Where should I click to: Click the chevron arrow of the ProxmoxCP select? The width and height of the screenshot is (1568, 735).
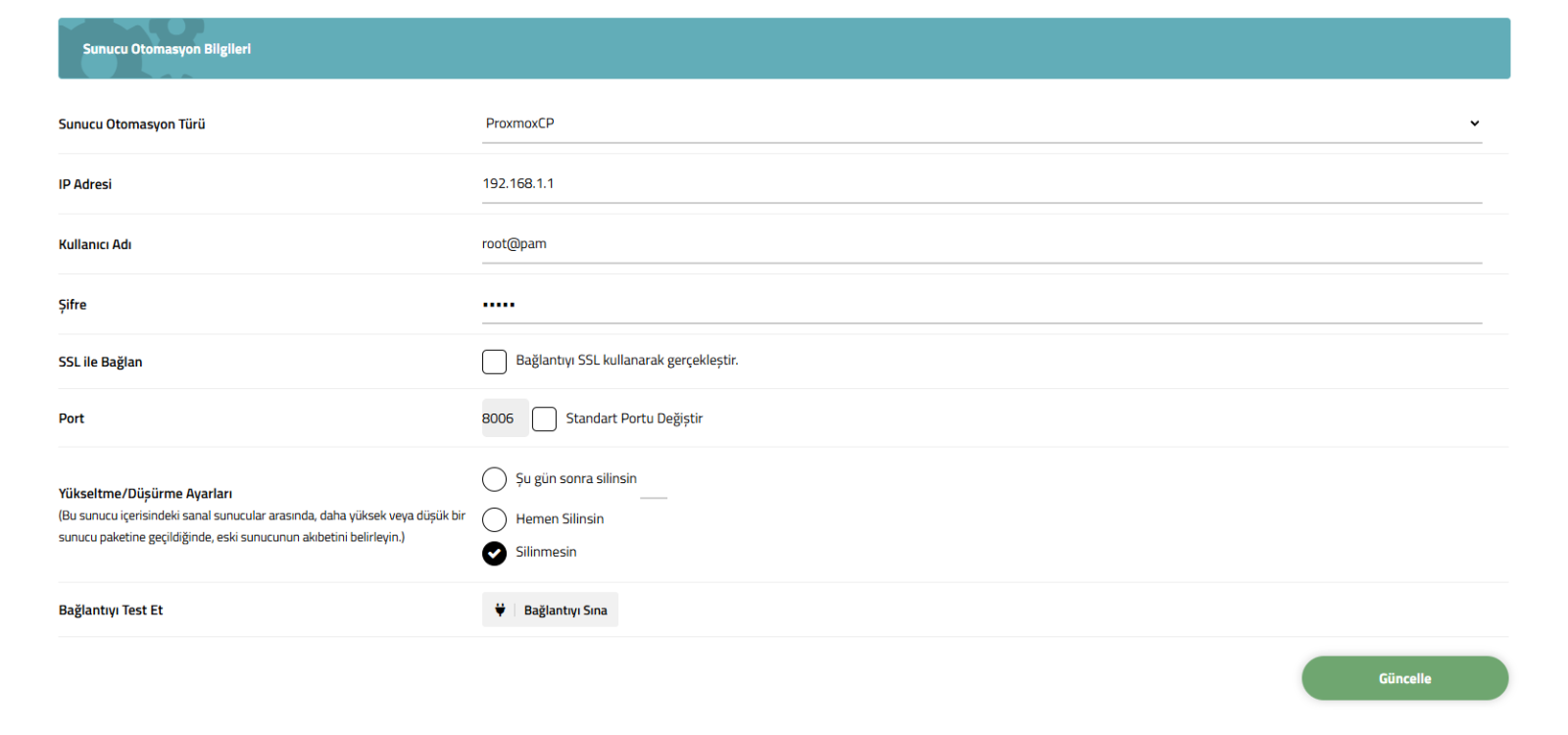[x=1474, y=123]
